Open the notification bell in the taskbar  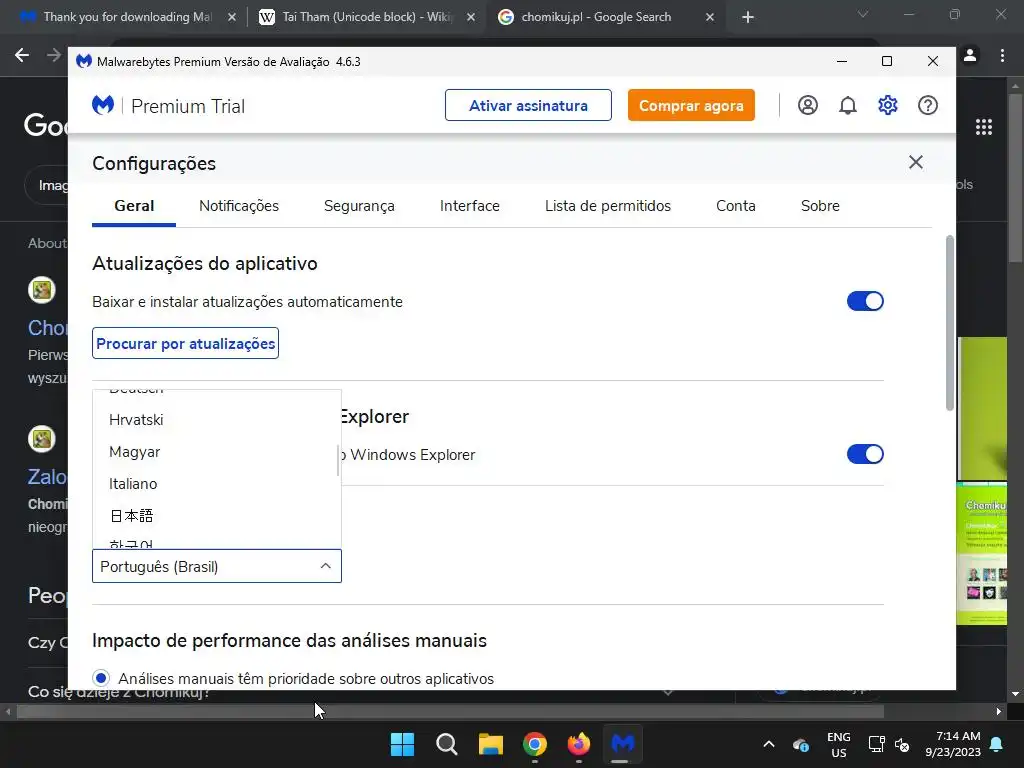point(997,744)
